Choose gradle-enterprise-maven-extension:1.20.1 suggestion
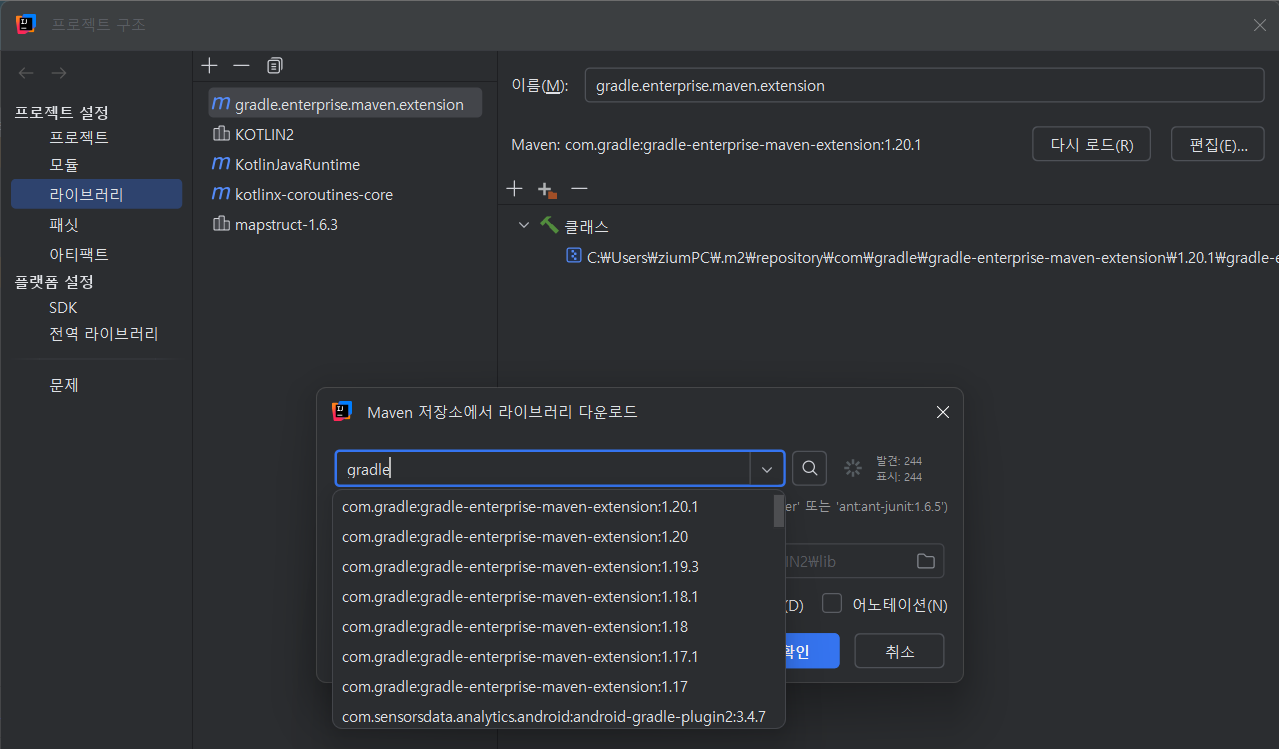The height and width of the screenshot is (749, 1279). pos(553,506)
